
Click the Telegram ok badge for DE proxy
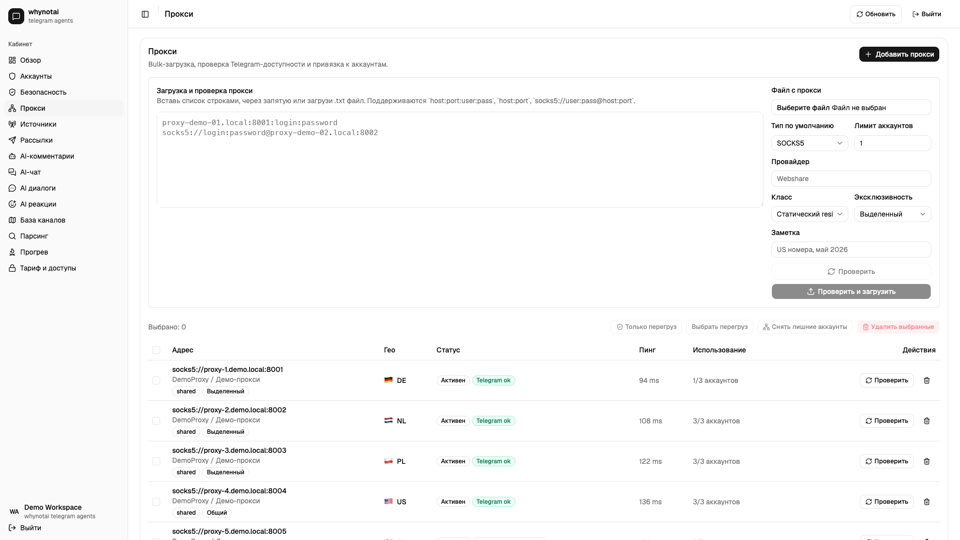pyautogui.click(x=493, y=380)
